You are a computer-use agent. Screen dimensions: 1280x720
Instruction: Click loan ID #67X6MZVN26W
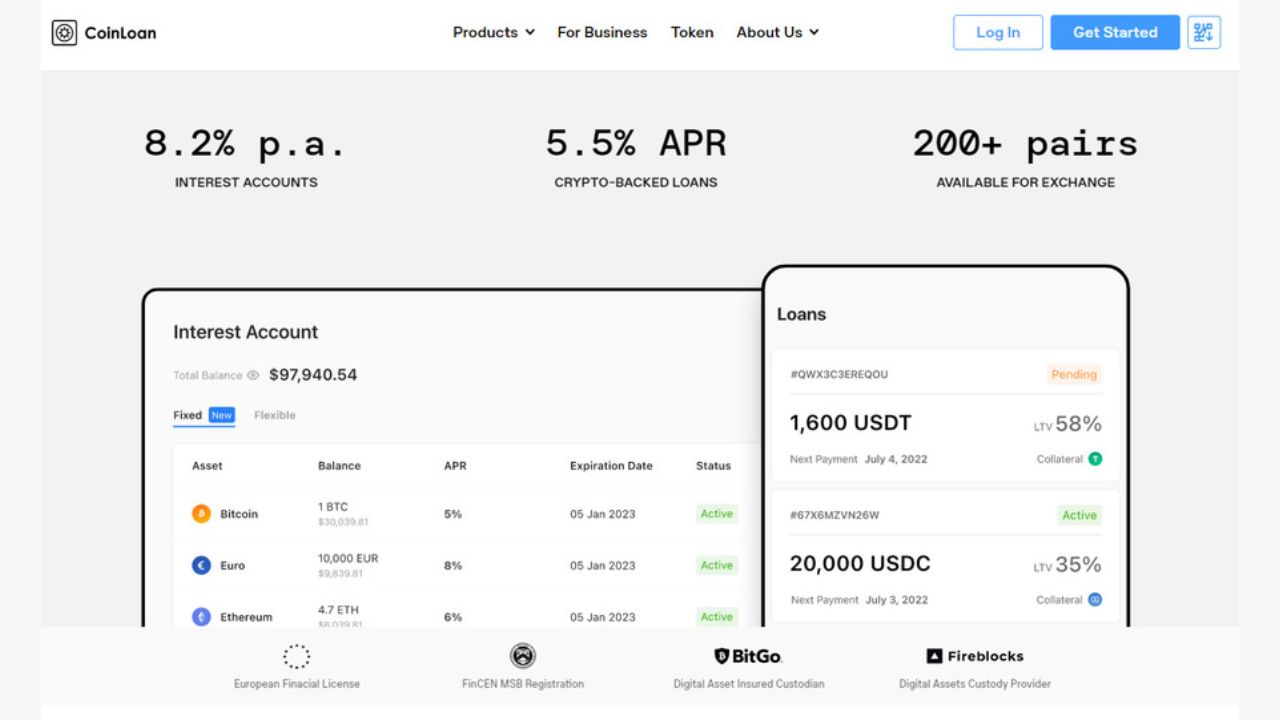coord(835,515)
